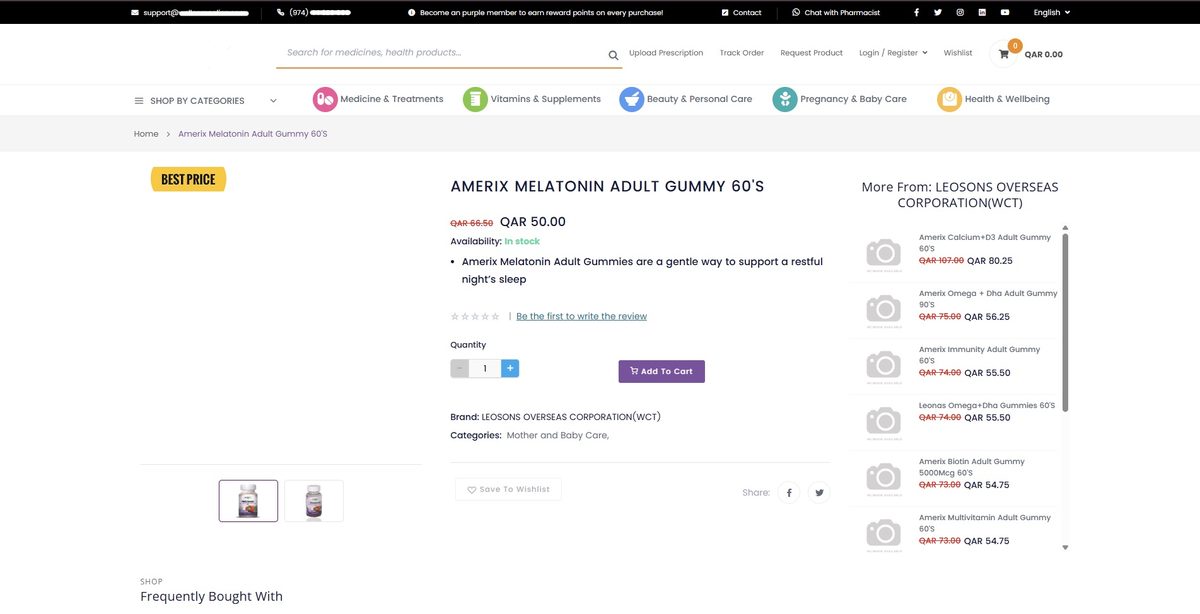Open the Track Order link
1200x614 pixels.
pos(742,53)
